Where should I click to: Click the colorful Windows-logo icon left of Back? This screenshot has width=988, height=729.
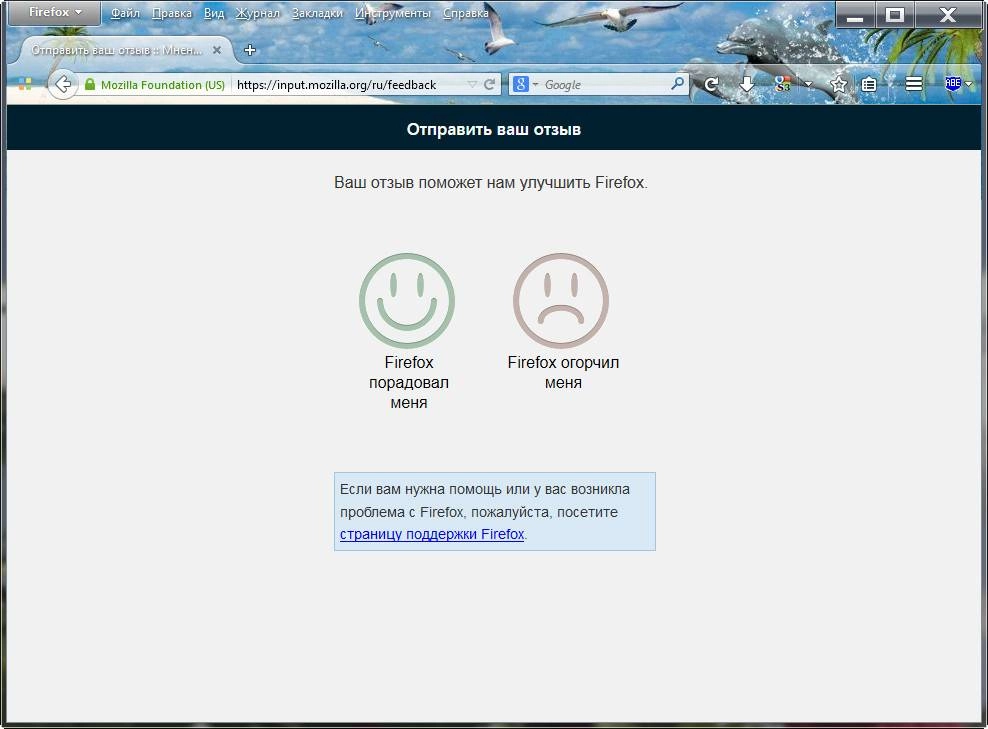tap(25, 84)
